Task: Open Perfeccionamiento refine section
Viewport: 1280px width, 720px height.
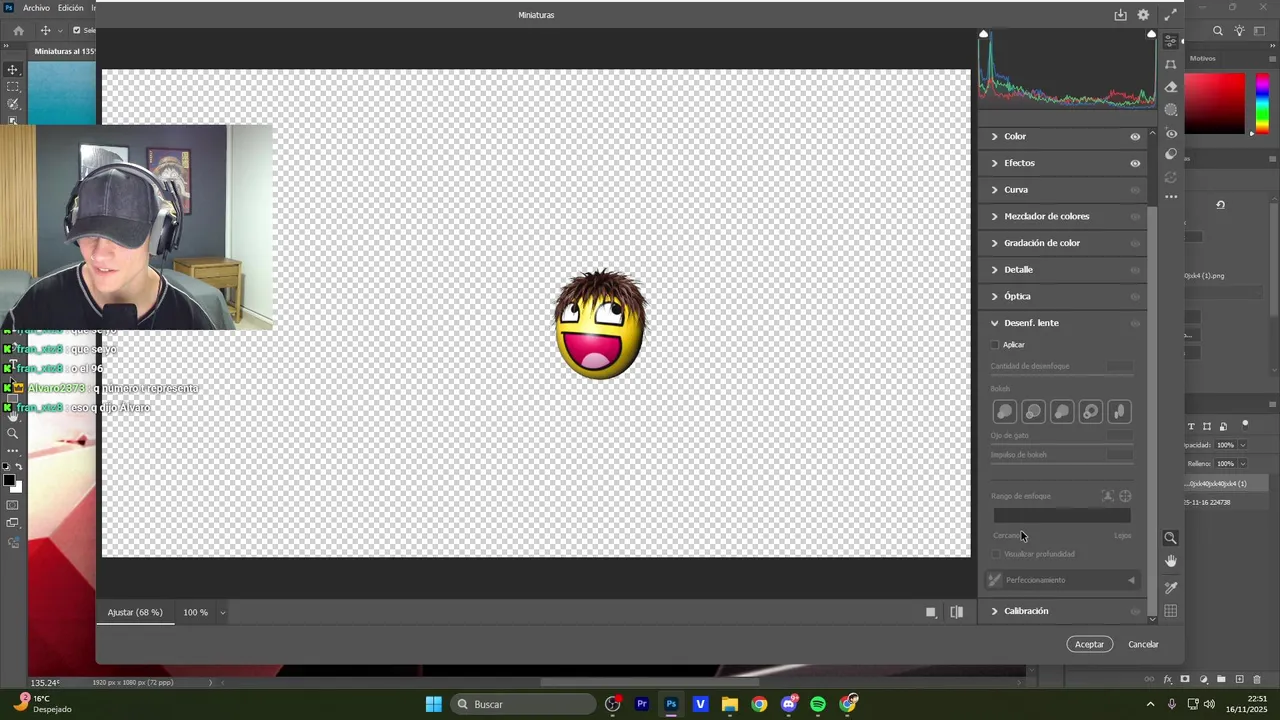Action: coord(1063,580)
